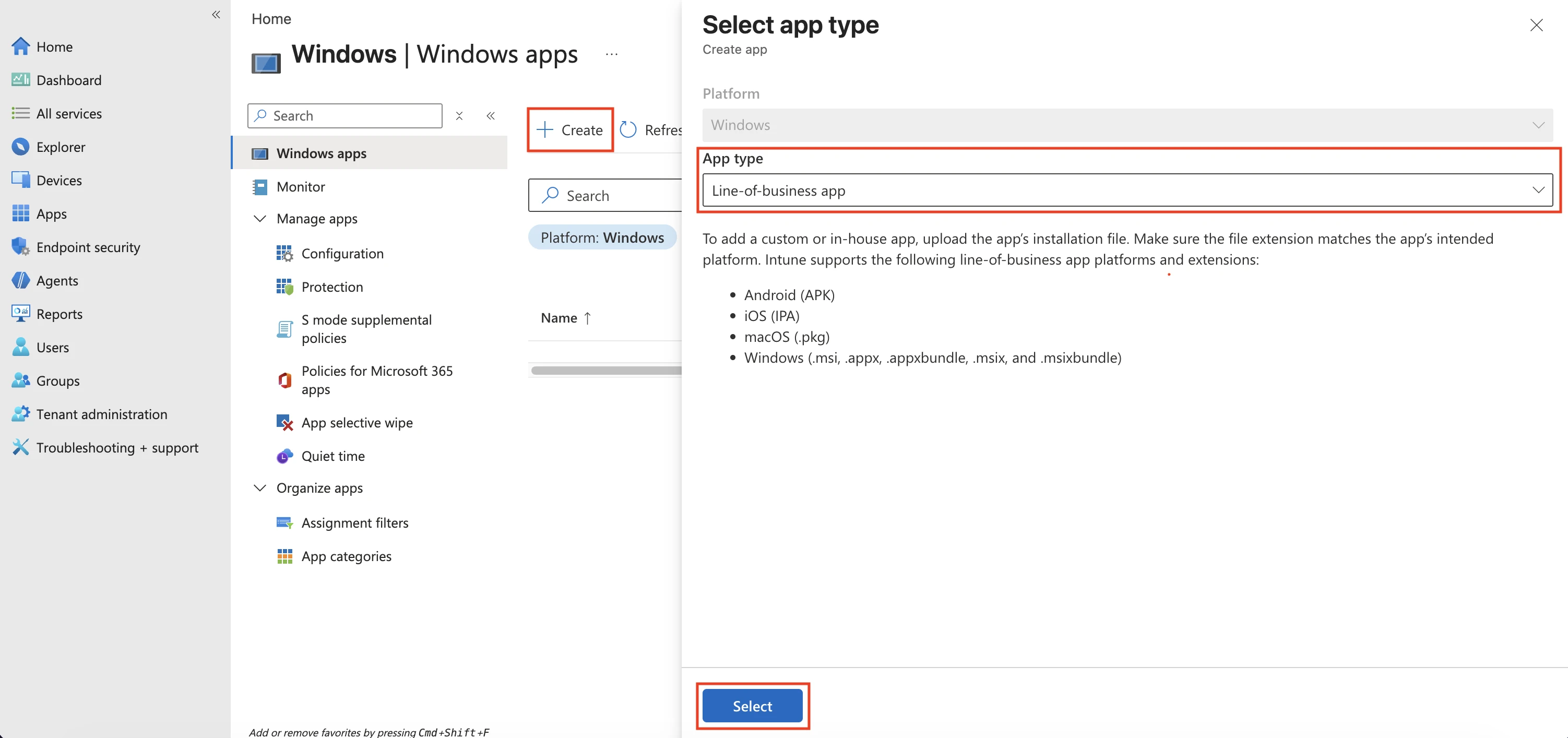Open the Explorer compass icon
This screenshot has width=1568, height=738.
point(21,147)
